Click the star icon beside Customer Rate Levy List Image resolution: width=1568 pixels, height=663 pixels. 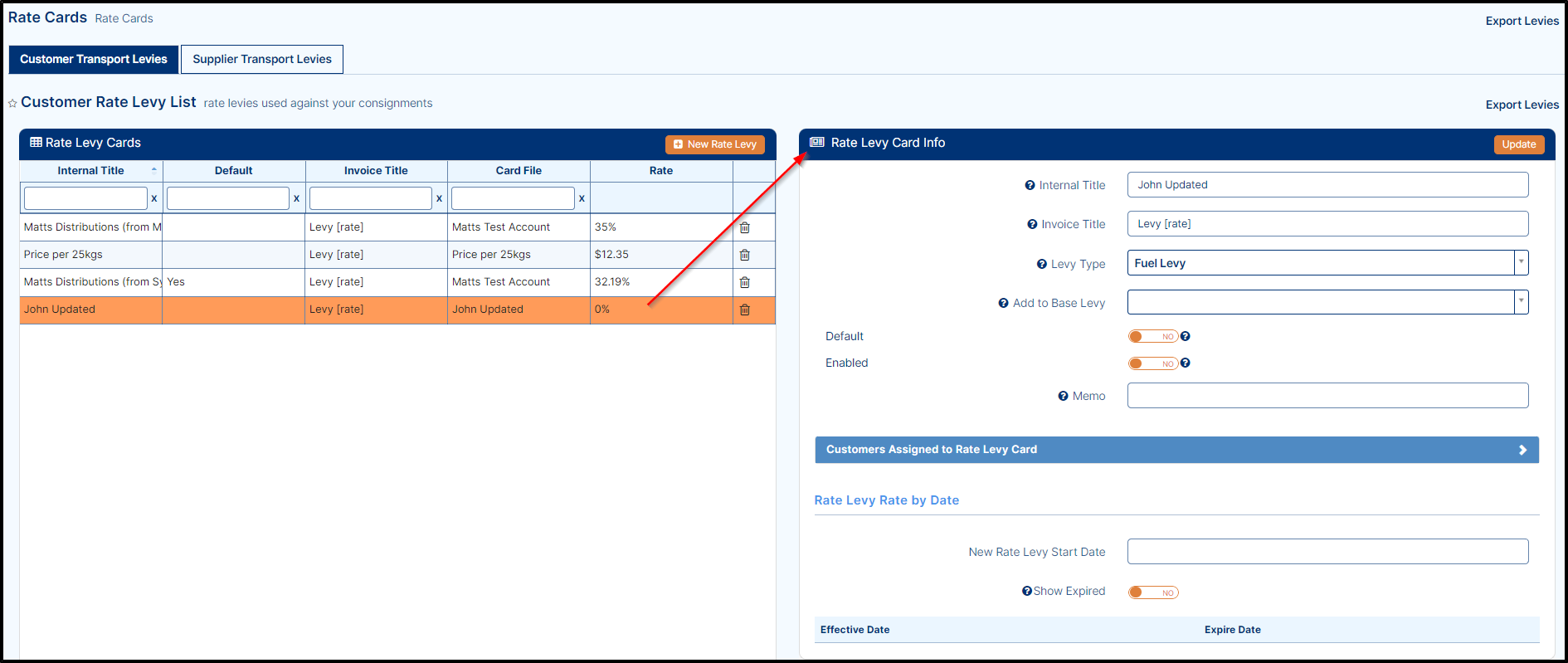(12, 104)
